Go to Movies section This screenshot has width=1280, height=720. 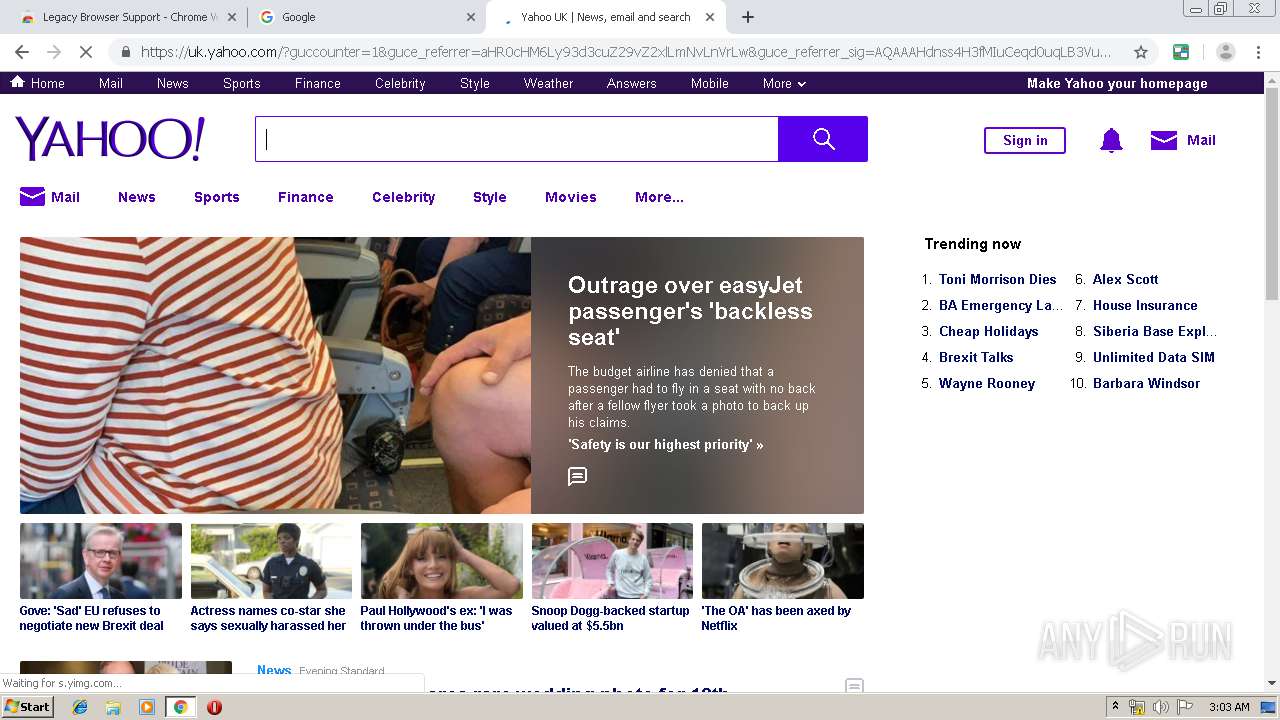click(571, 197)
